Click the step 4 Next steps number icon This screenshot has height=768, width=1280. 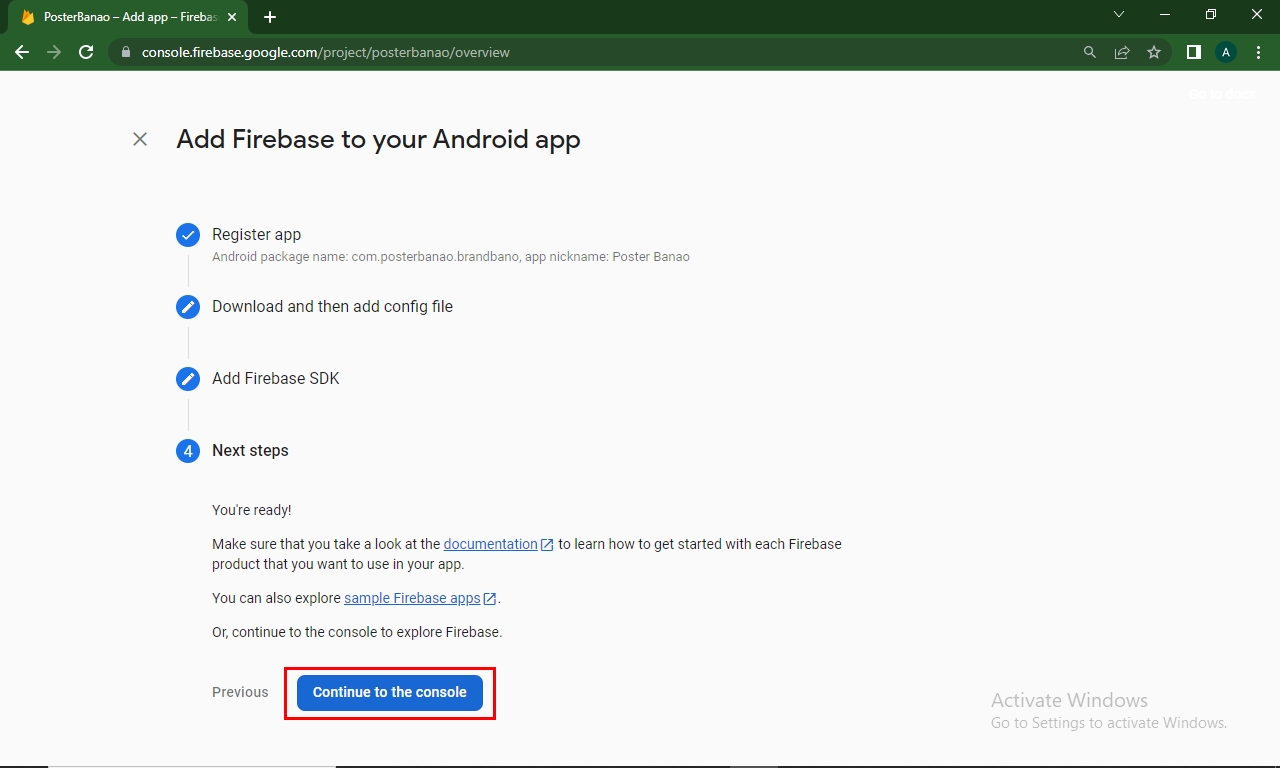coord(188,451)
